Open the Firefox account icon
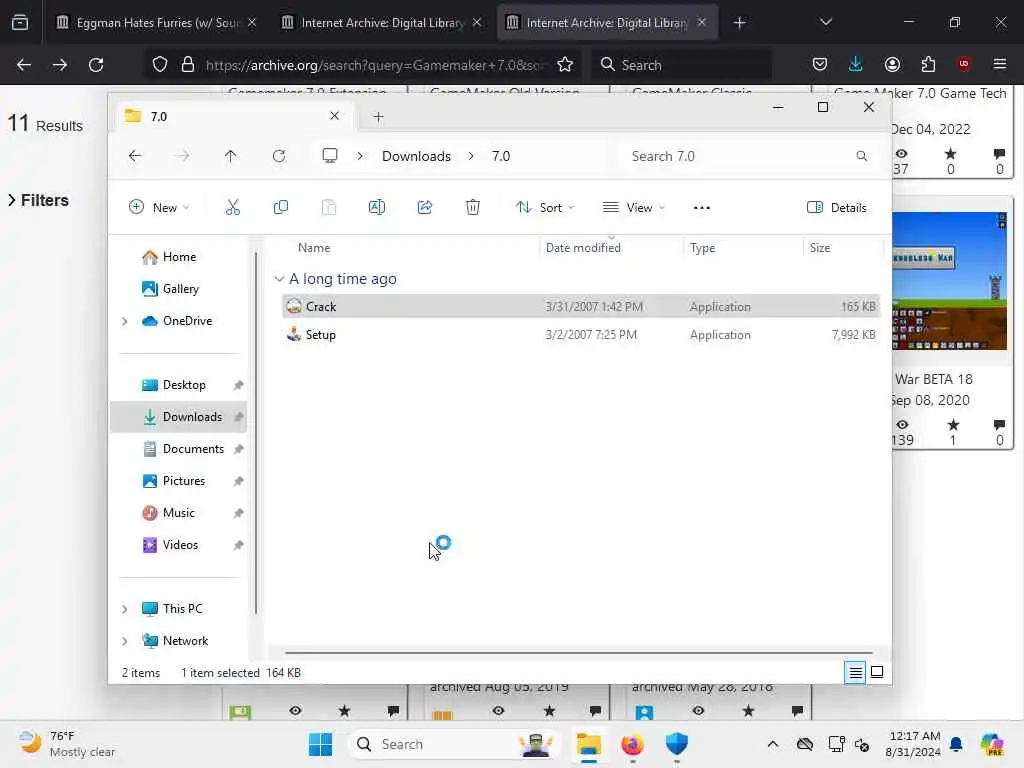Image resolution: width=1024 pixels, height=768 pixels. (892, 64)
